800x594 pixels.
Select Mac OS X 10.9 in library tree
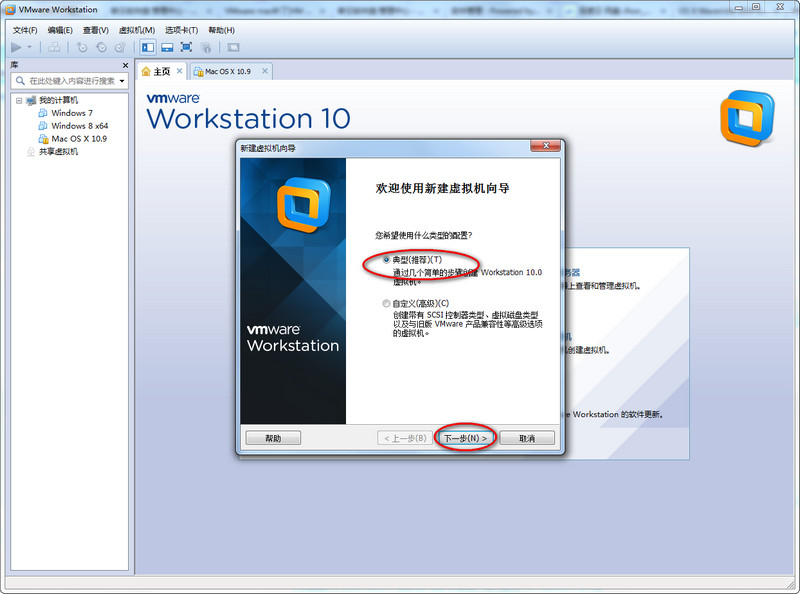pos(79,138)
